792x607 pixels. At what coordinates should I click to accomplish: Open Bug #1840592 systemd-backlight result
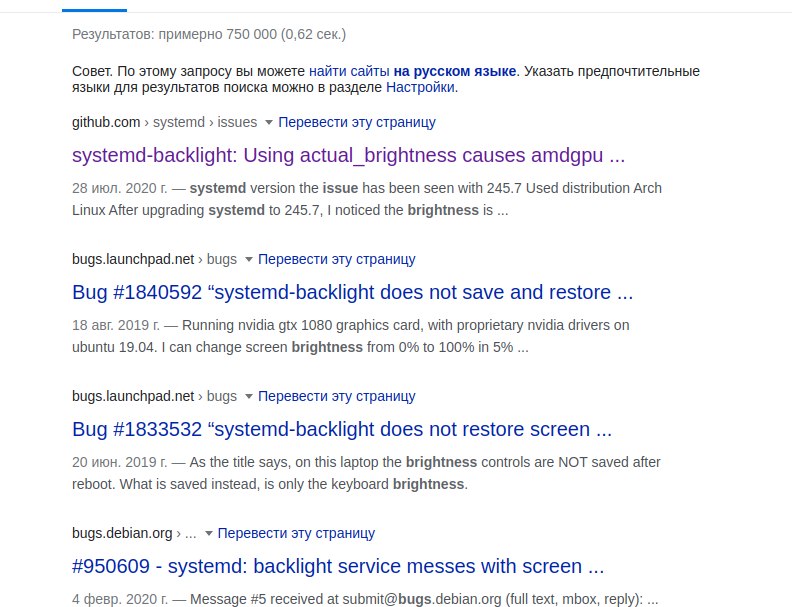(353, 292)
